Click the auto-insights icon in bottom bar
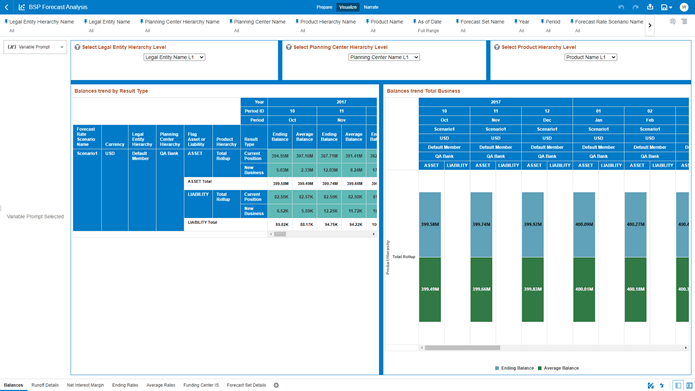 [x=650, y=386]
